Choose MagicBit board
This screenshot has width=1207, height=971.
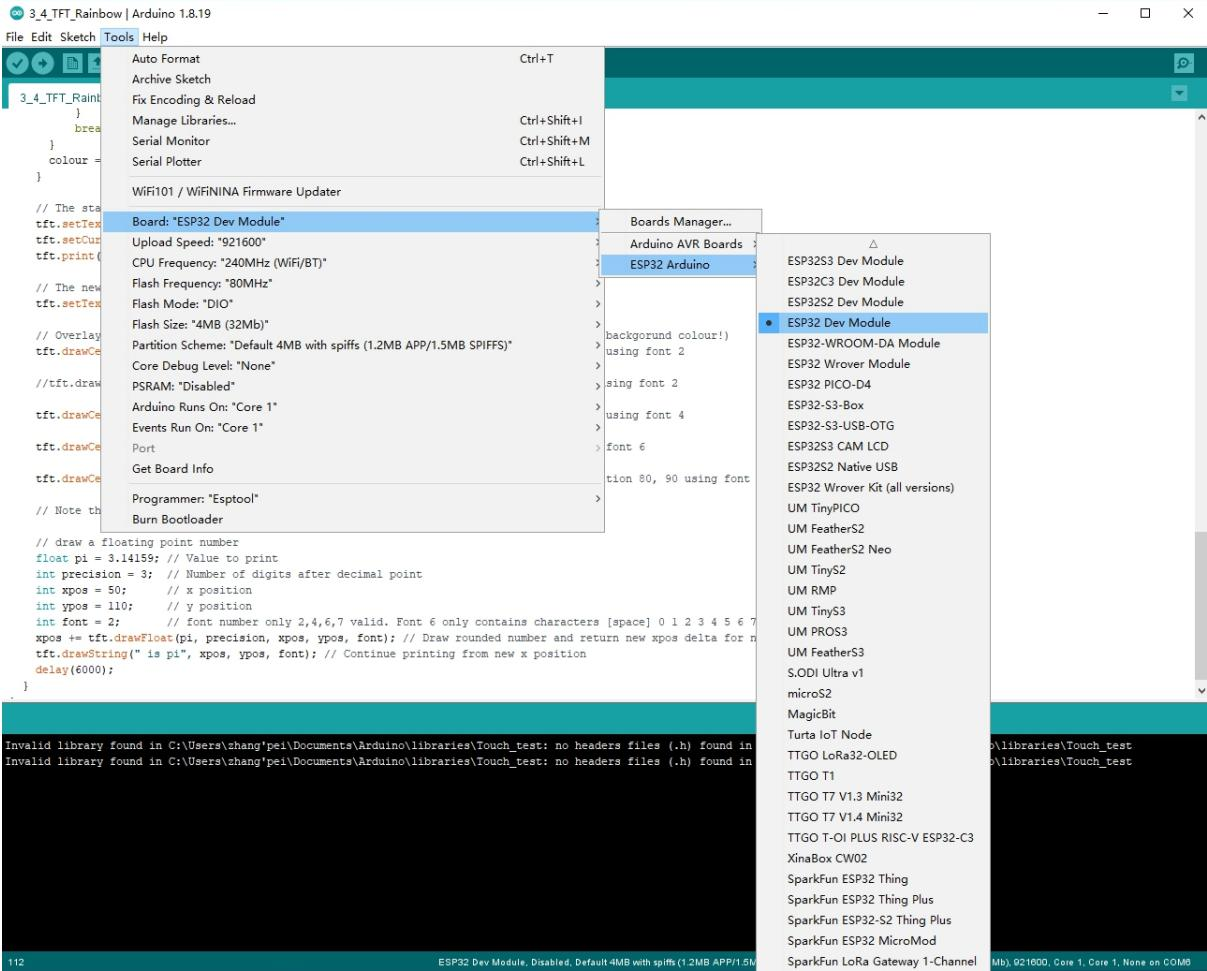click(873, 714)
